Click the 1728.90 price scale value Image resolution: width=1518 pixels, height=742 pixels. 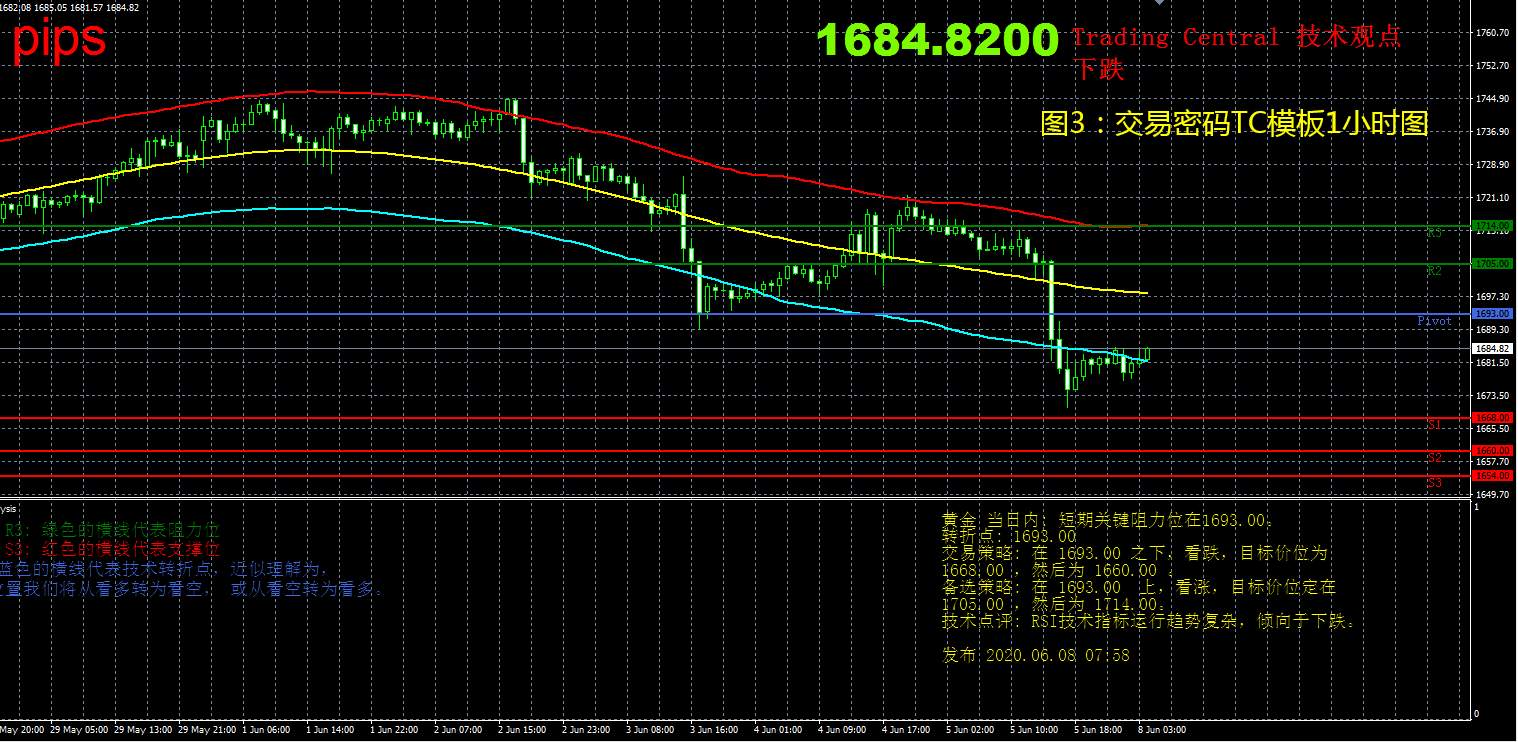(1493, 165)
